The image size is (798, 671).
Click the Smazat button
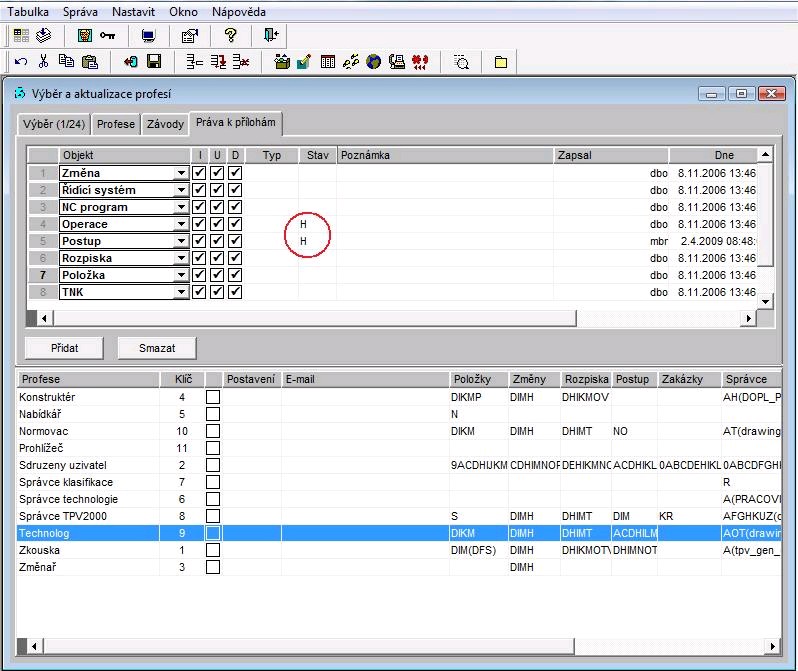[x=157, y=348]
